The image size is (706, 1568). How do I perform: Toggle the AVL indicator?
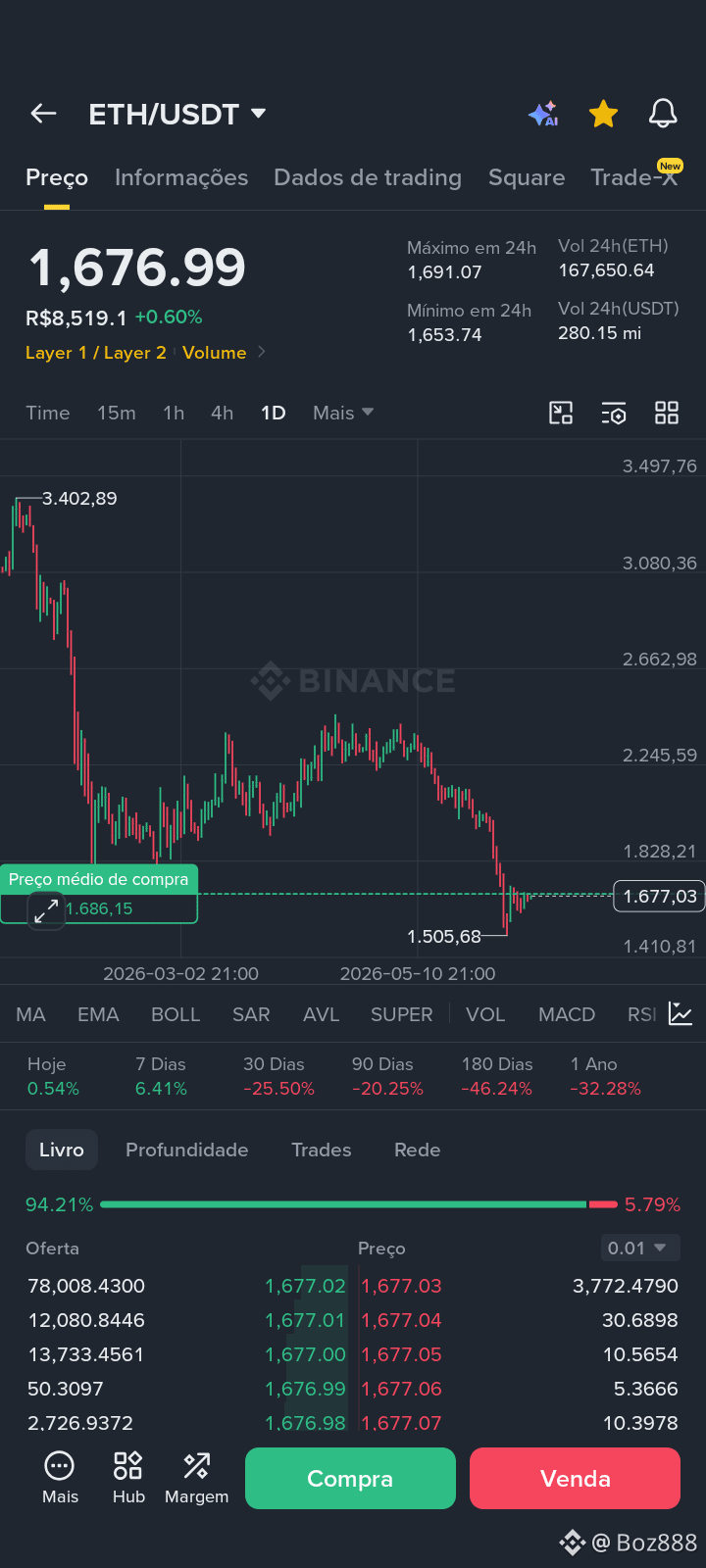[321, 1014]
